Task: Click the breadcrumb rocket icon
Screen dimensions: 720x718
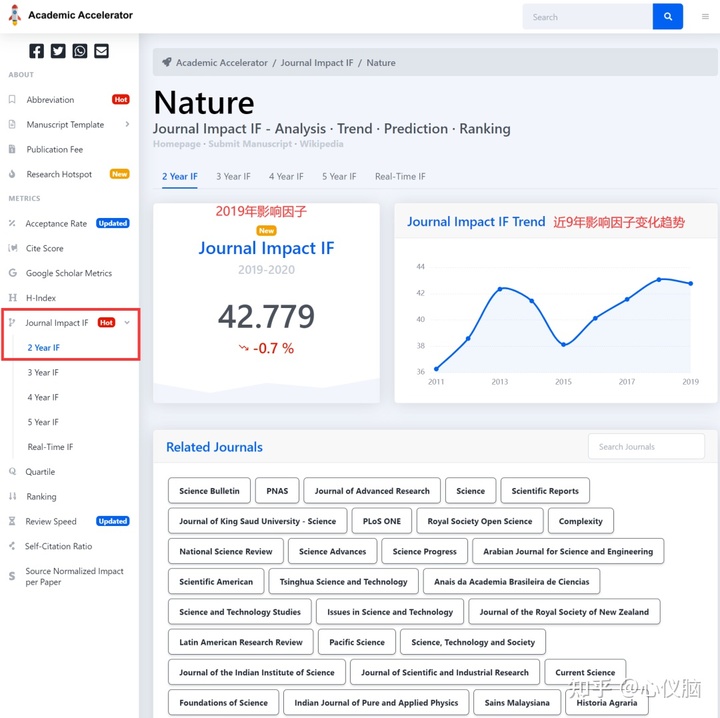Action: (167, 62)
